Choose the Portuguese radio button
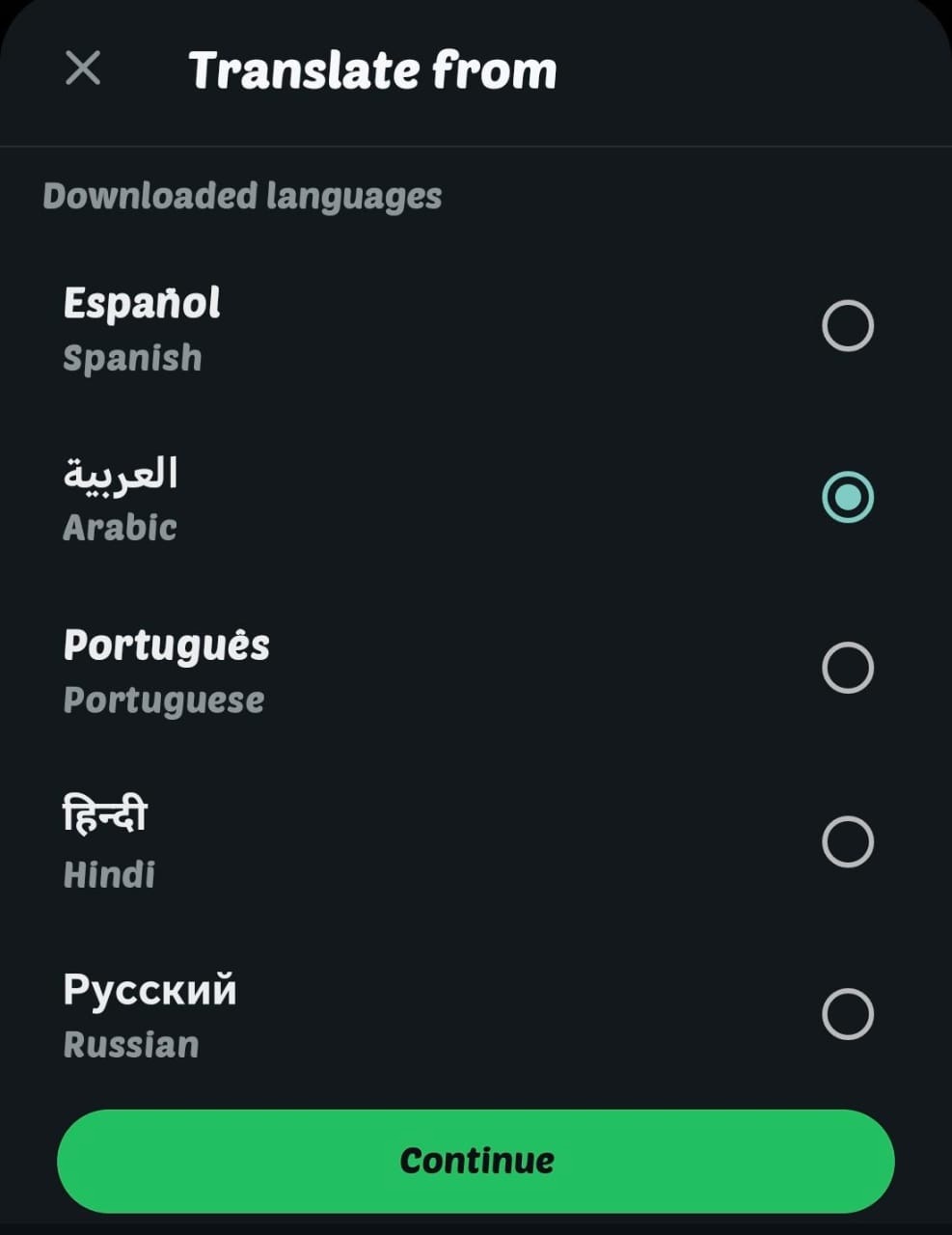952x1235 pixels. (848, 668)
